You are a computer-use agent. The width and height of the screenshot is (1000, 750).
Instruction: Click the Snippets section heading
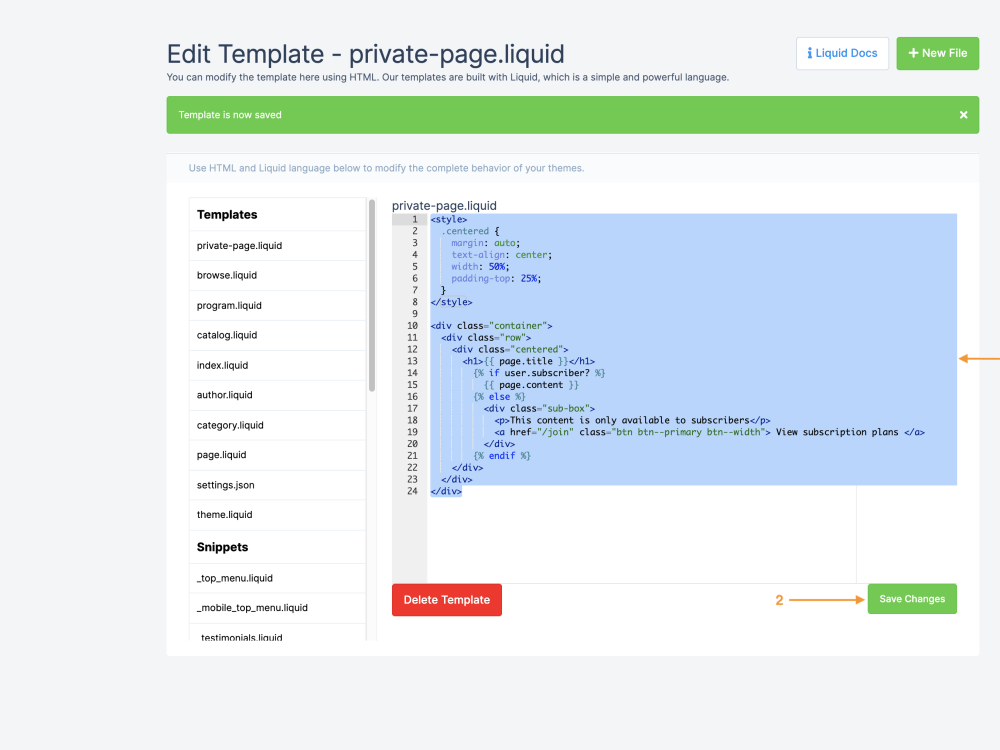(x=223, y=547)
